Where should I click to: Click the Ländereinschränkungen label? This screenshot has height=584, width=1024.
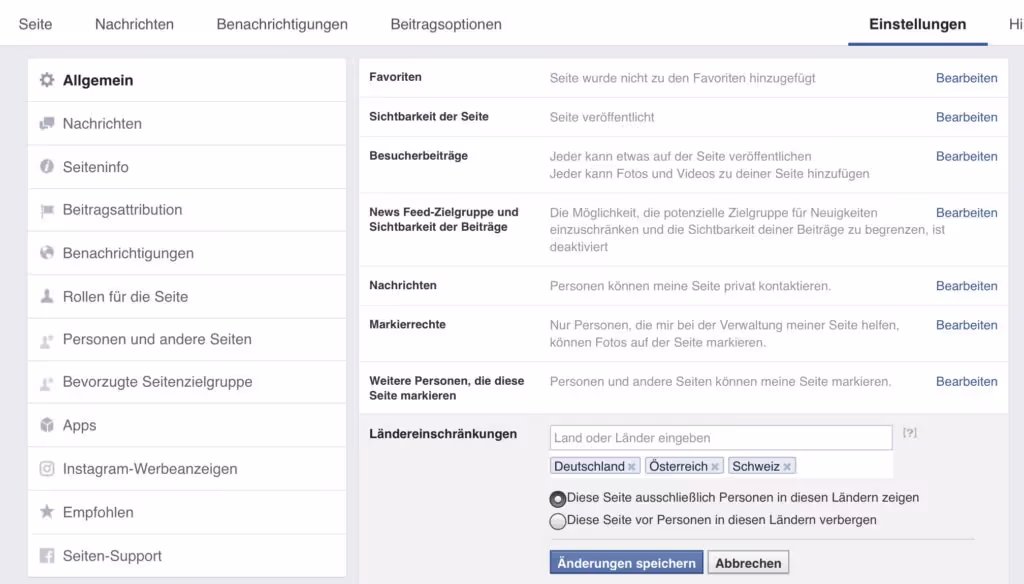click(443, 434)
